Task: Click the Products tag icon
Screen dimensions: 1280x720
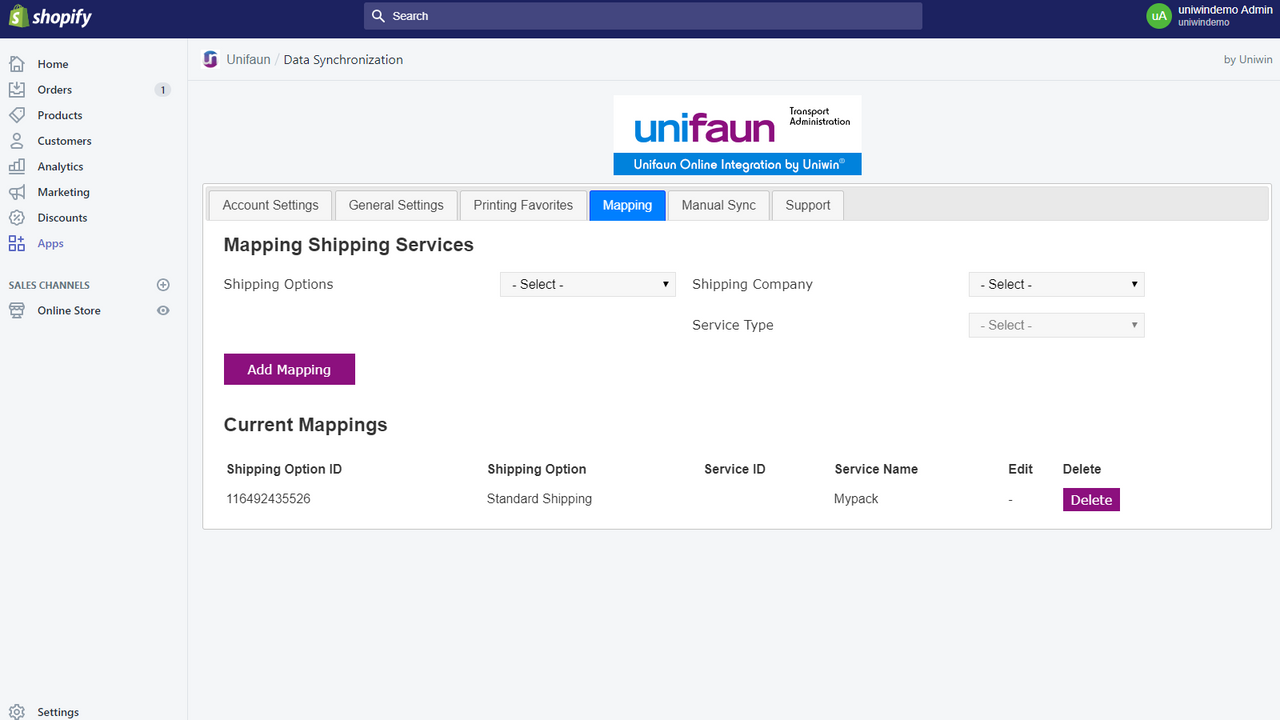Action: [16, 115]
